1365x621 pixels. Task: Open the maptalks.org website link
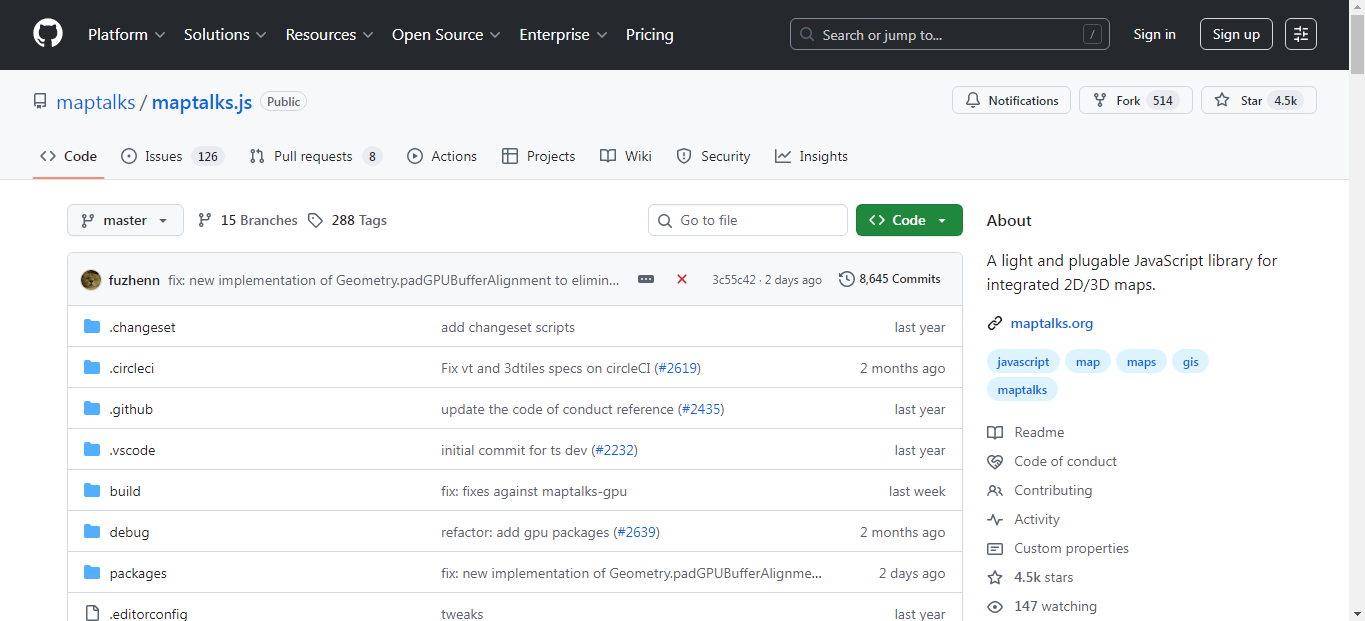tap(1052, 323)
